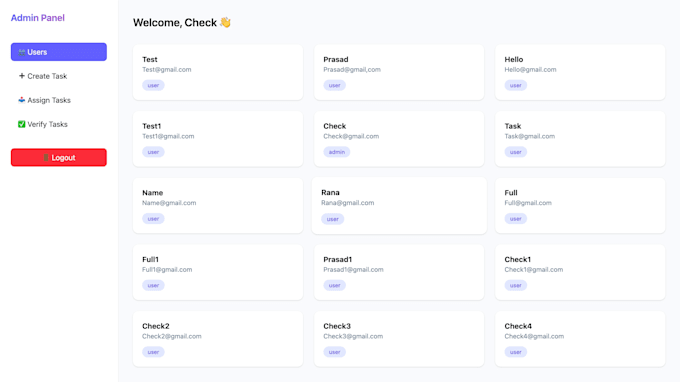The height and width of the screenshot is (382, 680).
Task: Click the Name@gmail.com email
Action: 169,203
